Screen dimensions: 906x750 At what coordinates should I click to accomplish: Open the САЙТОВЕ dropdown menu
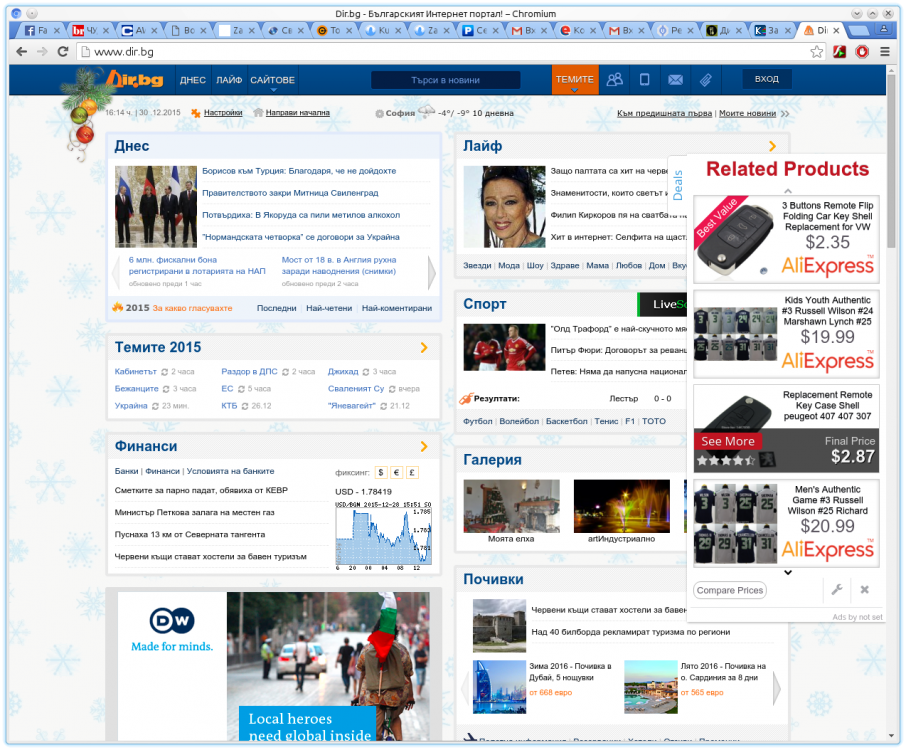[273, 80]
